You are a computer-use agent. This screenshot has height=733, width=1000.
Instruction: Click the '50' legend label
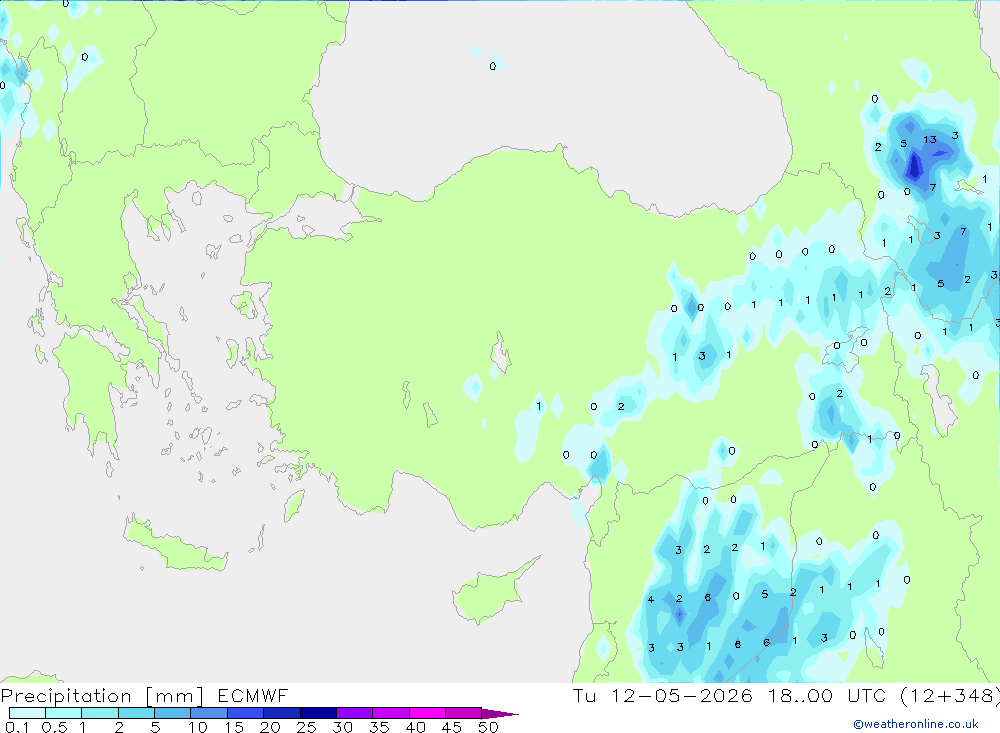point(488,727)
